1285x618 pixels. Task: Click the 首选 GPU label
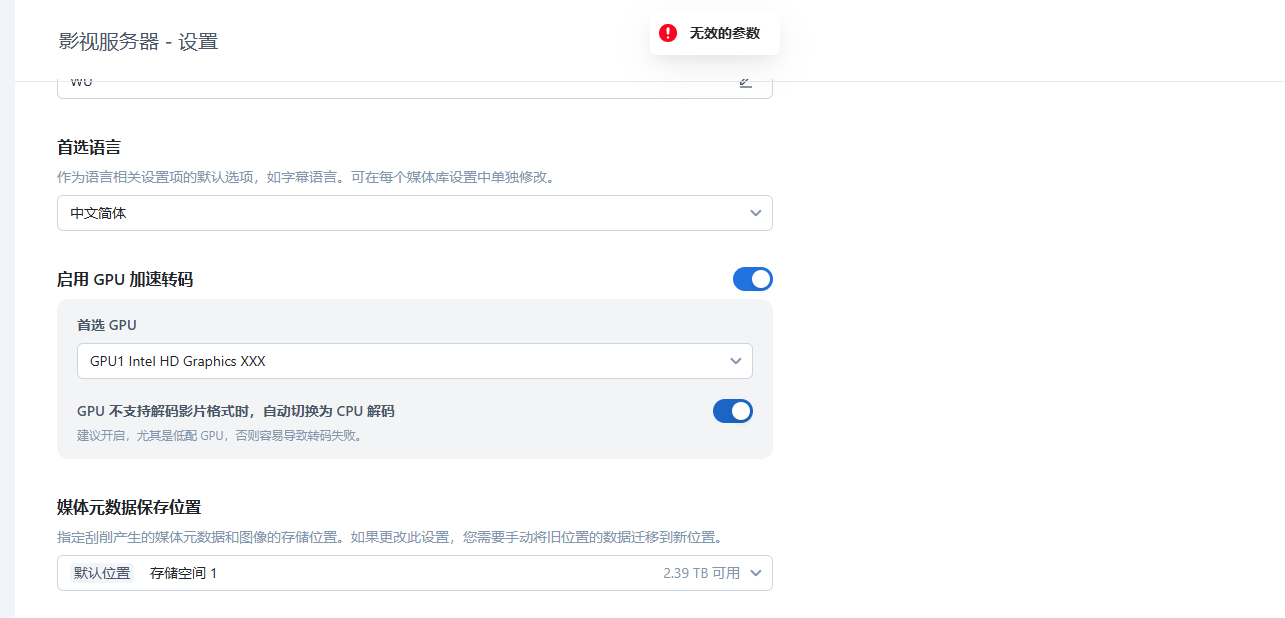point(107,325)
